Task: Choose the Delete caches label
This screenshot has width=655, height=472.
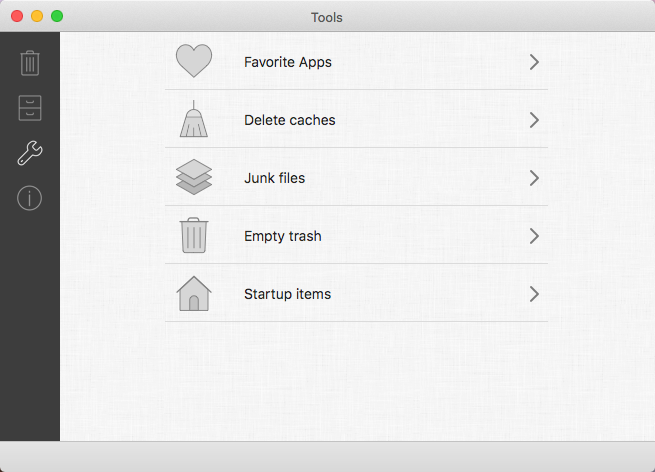Action: click(x=289, y=120)
